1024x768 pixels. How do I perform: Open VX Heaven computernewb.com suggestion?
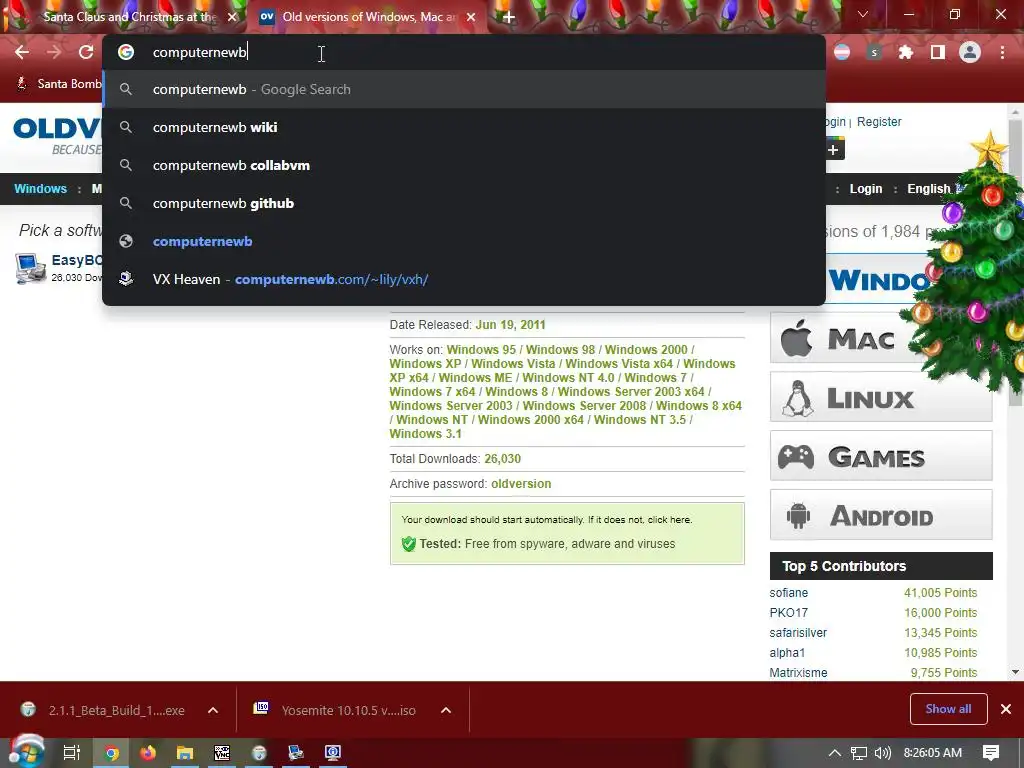point(464,279)
